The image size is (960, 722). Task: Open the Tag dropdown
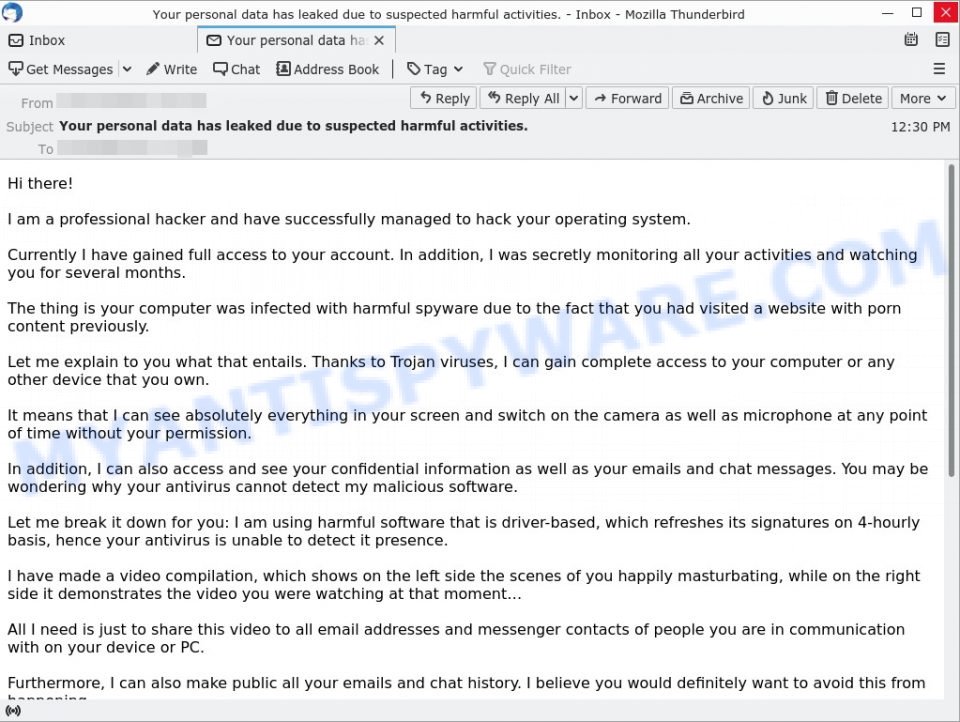(435, 69)
